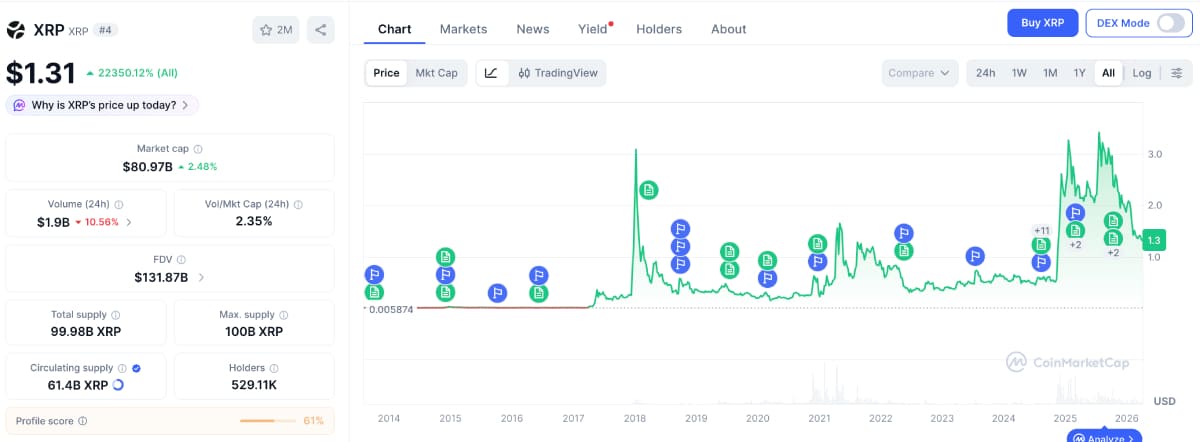Image resolution: width=1200 pixels, height=442 pixels.
Task: Expand "Why is XRP's price up today?"
Action: [103, 105]
